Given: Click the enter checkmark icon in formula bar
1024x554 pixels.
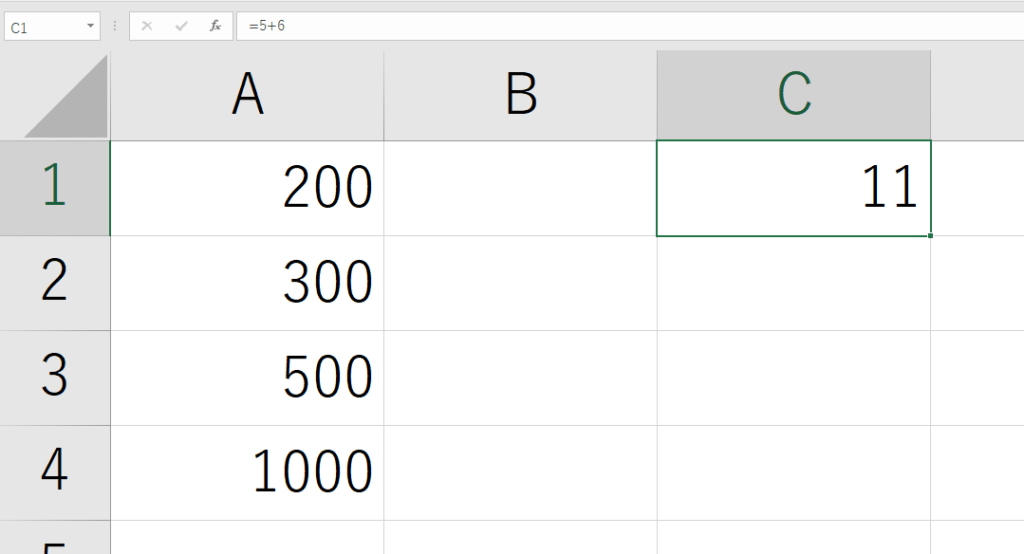Looking at the screenshot, I should 181,26.
